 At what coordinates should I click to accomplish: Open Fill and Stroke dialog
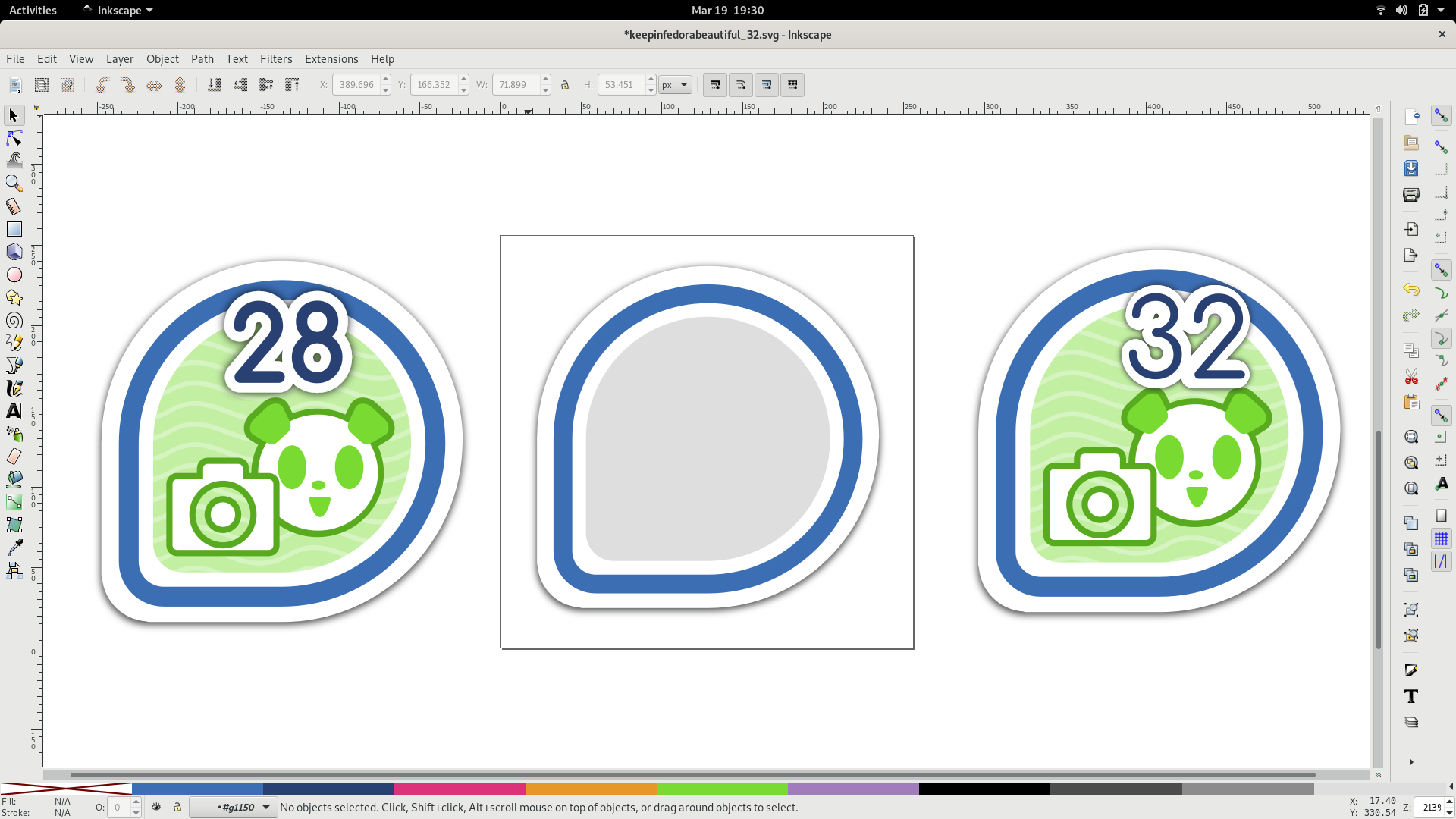1411,670
